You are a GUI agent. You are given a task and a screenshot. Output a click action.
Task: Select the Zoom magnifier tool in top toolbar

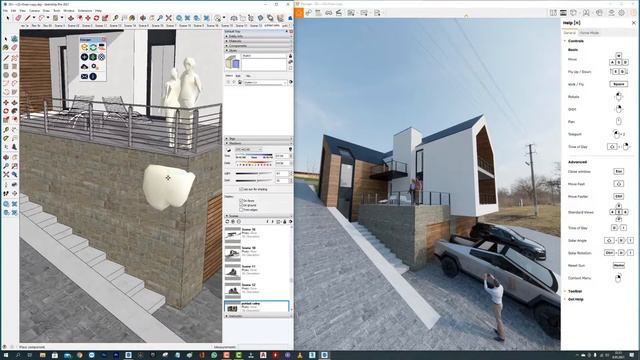(160, 18)
